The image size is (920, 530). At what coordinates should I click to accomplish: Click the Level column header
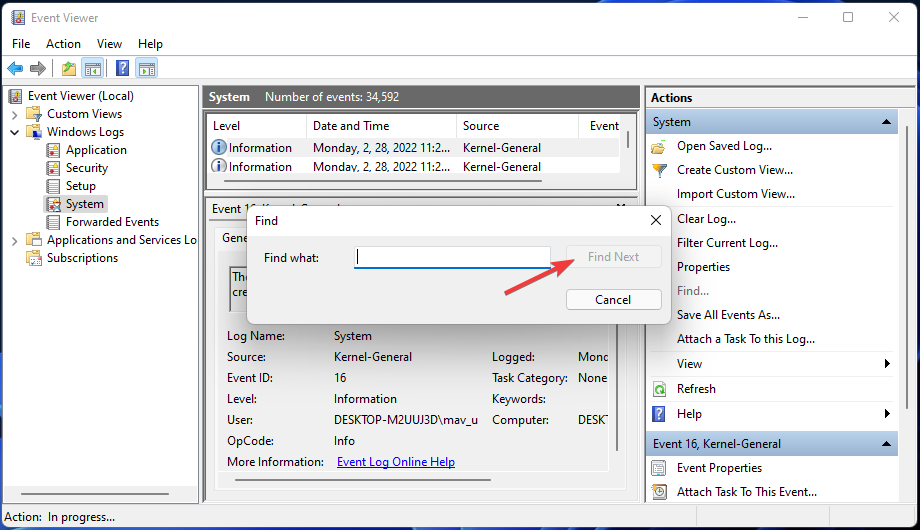tap(257, 126)
